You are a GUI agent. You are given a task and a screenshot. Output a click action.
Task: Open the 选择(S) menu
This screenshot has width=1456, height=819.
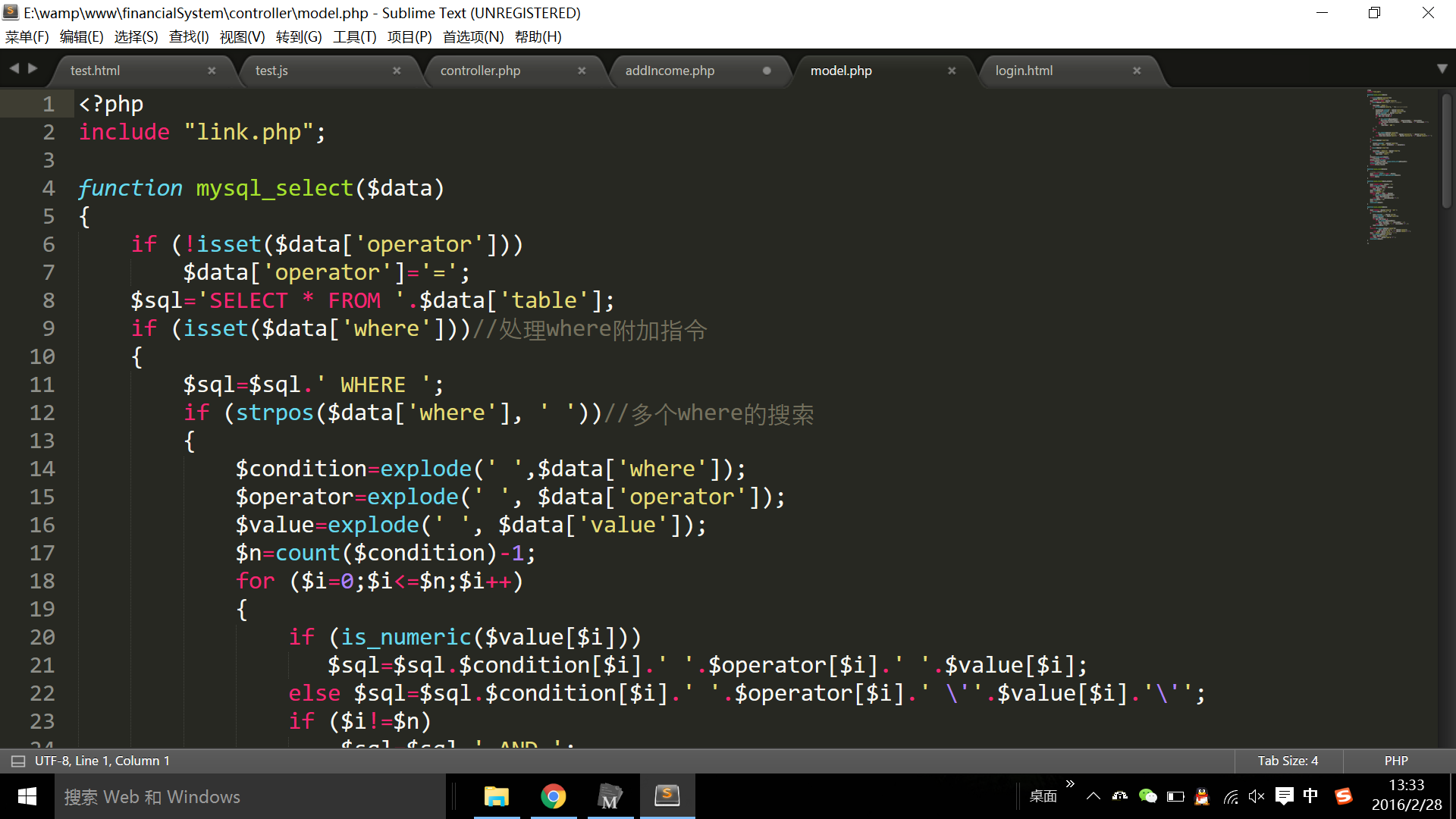(136, 36)
